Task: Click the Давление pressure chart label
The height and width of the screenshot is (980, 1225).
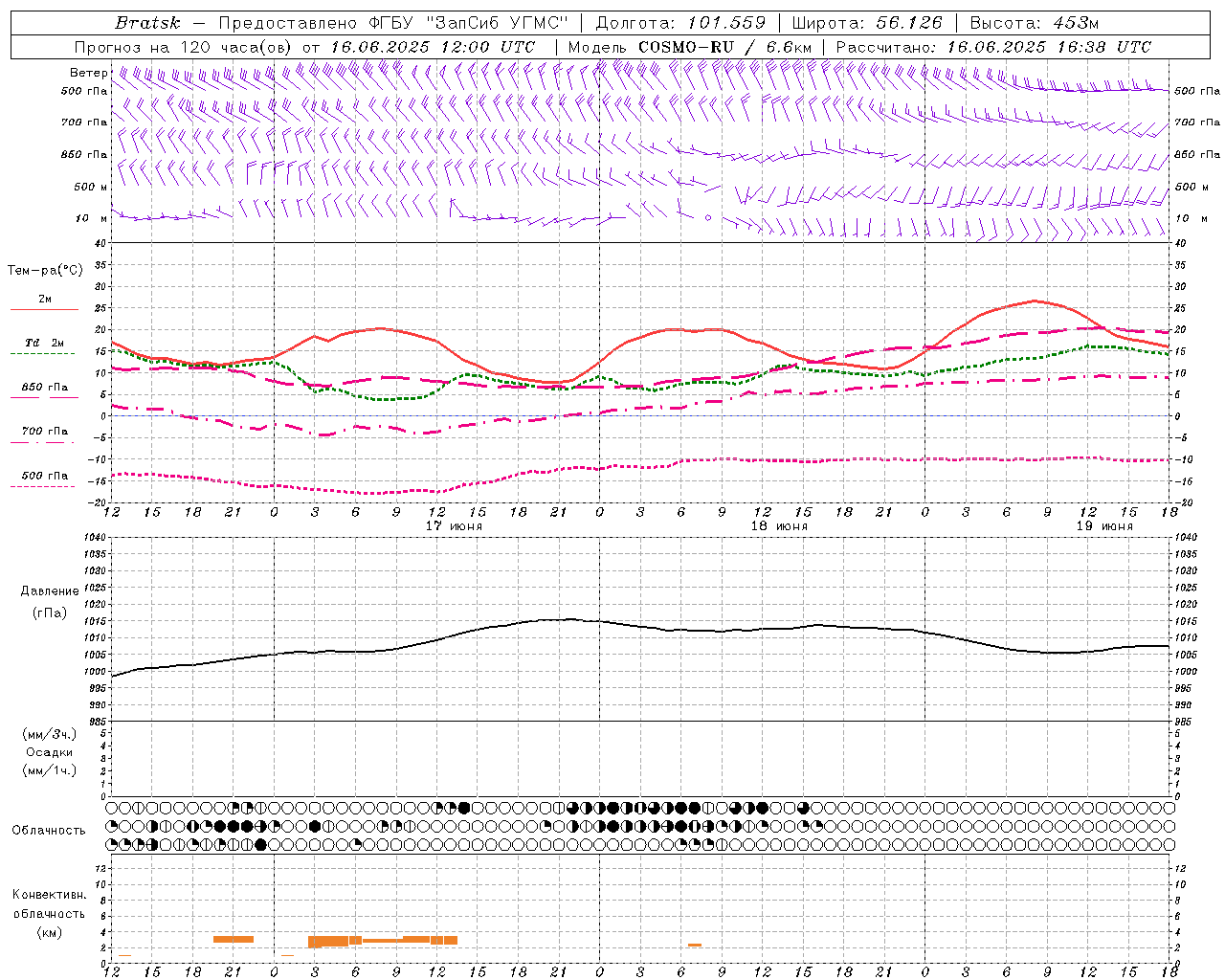Action: tap(50, 591)
